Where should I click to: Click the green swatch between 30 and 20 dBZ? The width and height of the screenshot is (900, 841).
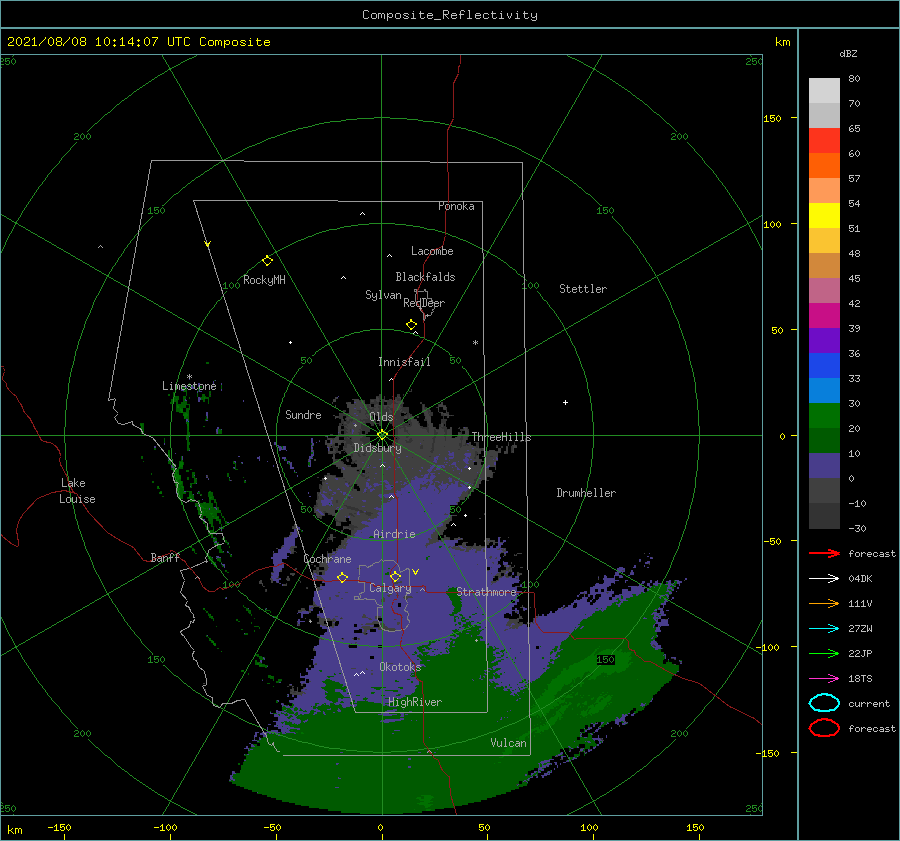(824, 415)
